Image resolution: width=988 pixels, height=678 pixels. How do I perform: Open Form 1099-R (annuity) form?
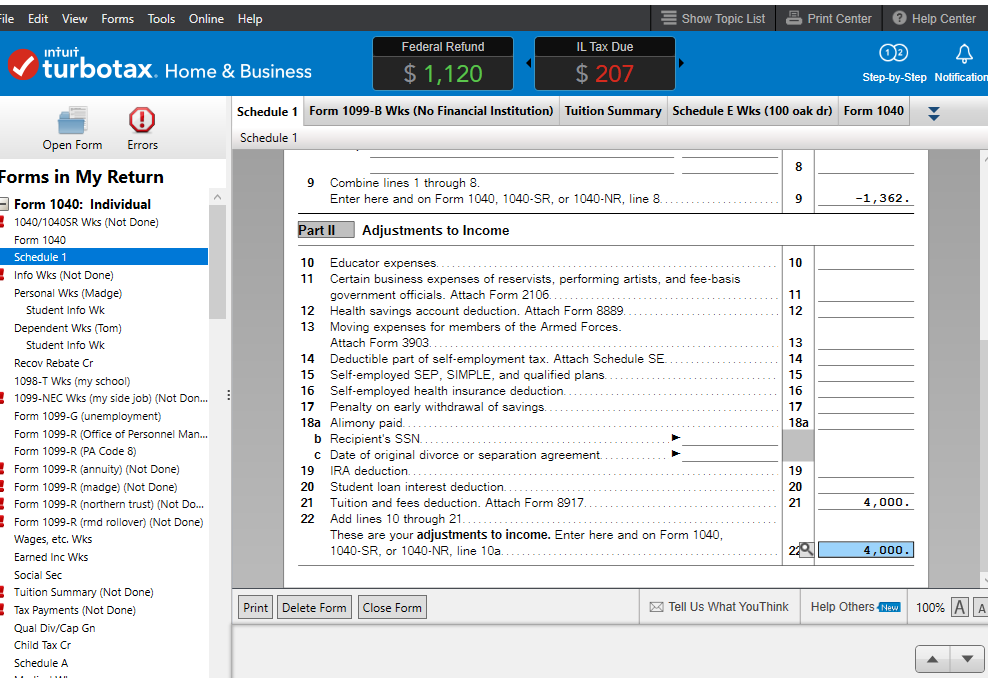[96, 469]
